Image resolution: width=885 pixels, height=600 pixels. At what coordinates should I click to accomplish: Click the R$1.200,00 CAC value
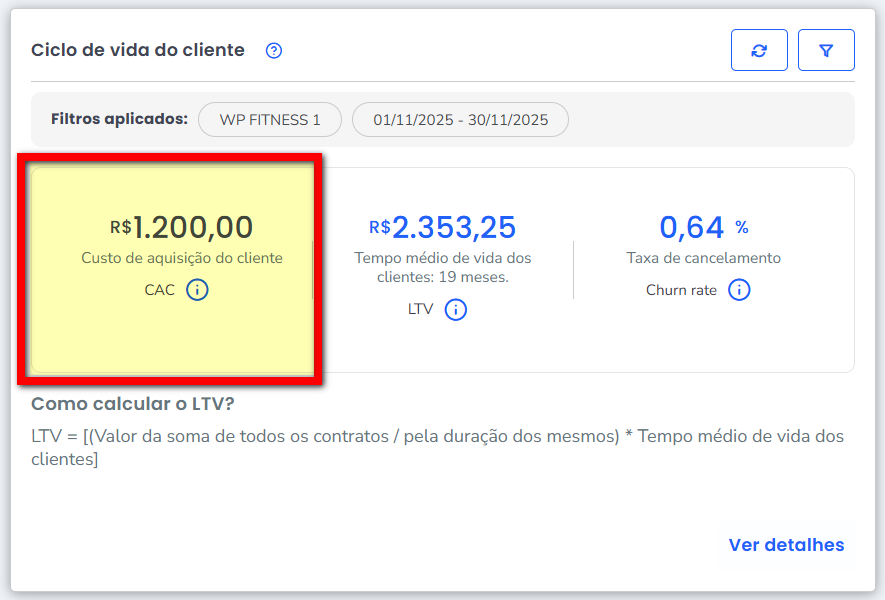(x=182, y=227)
